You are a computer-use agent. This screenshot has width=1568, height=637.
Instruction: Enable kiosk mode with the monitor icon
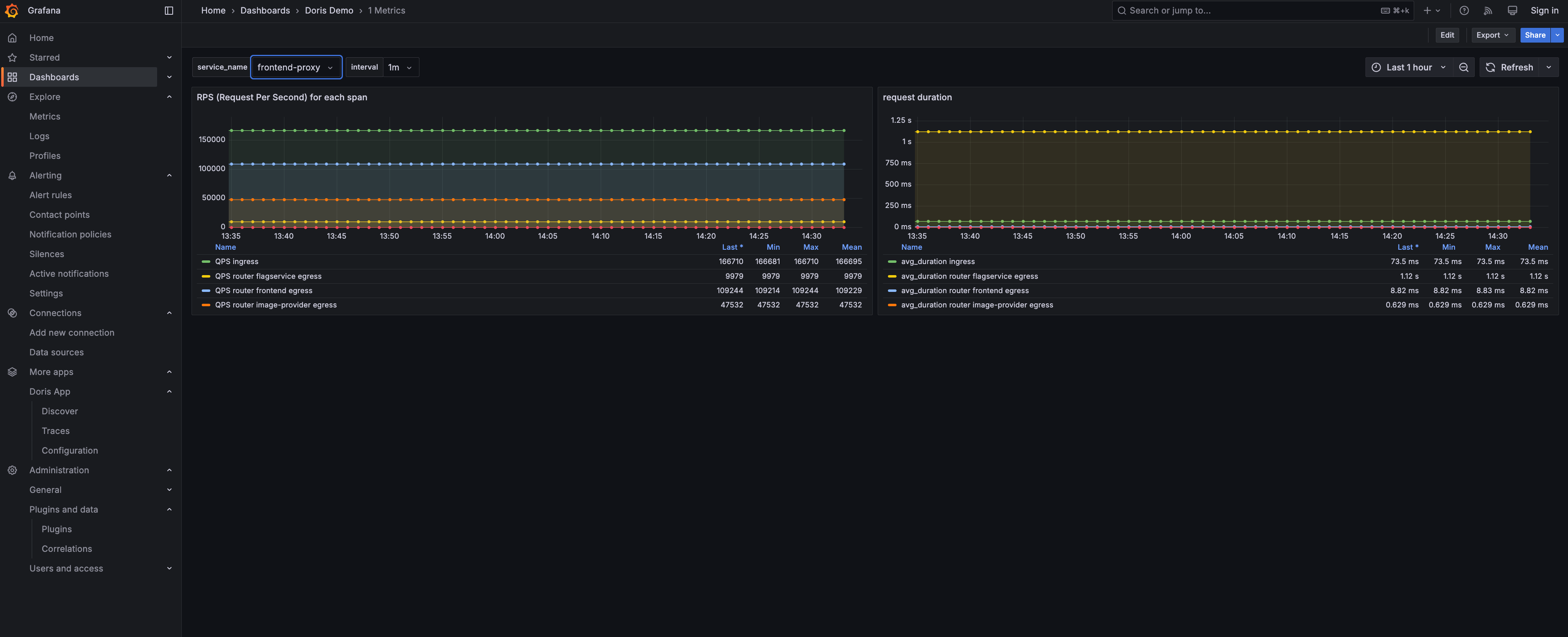pyautogui.click(x=1512, y=10)
